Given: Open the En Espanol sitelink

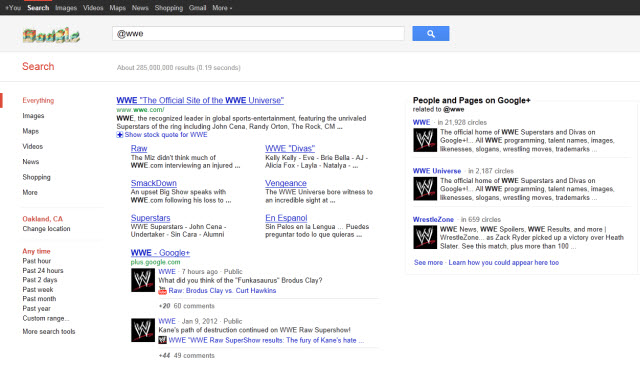Looking at the screenshot, I should point(286,218).
